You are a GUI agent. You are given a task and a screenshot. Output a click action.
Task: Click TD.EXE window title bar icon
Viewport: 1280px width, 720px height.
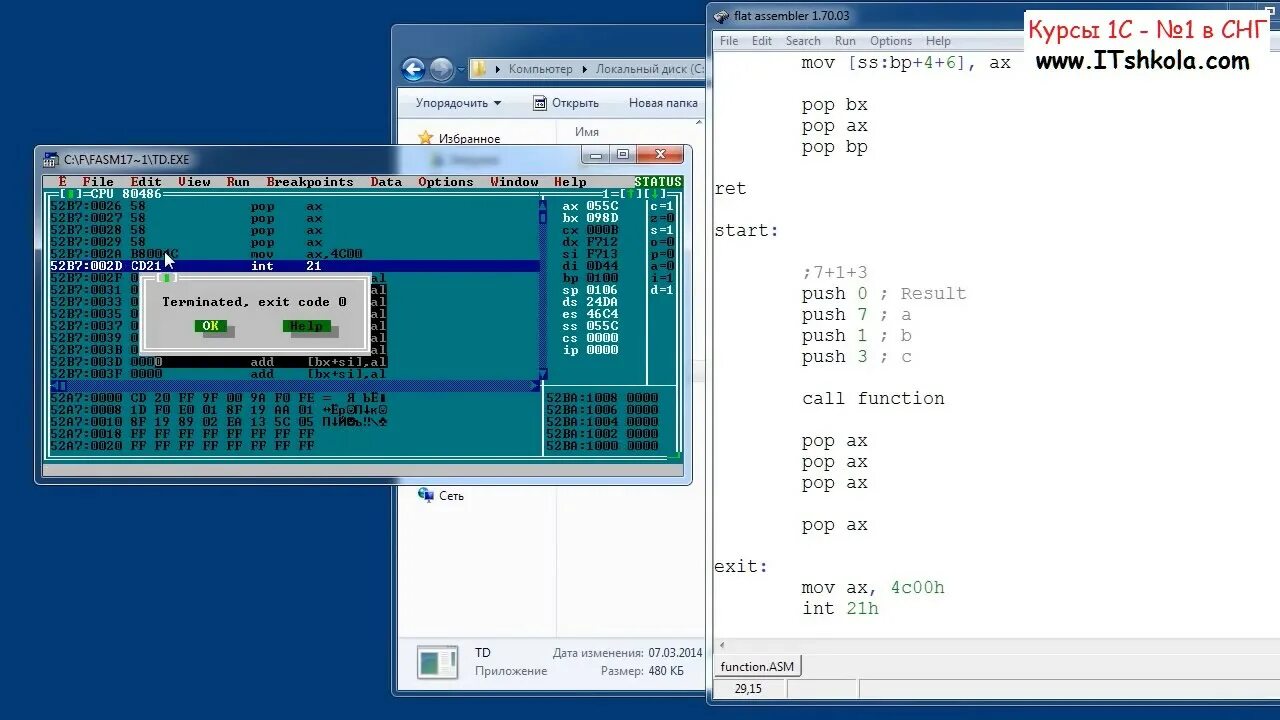click(x=51, y=159)
